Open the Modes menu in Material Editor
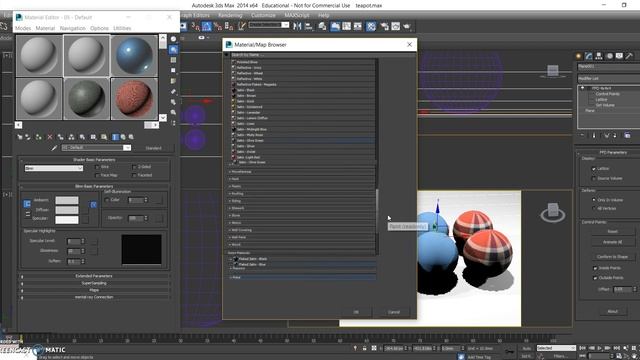 tap(23, 28)
